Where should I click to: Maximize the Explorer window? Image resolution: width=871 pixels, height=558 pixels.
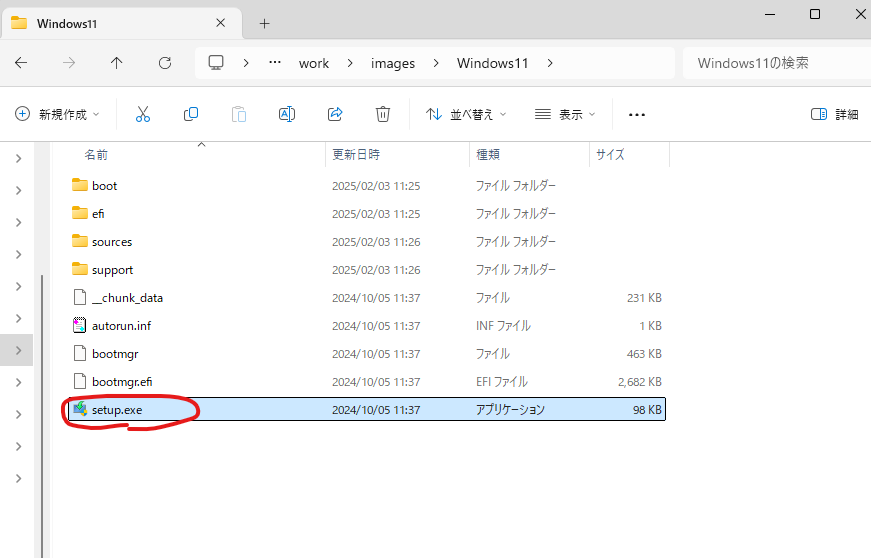pos(815,14)
